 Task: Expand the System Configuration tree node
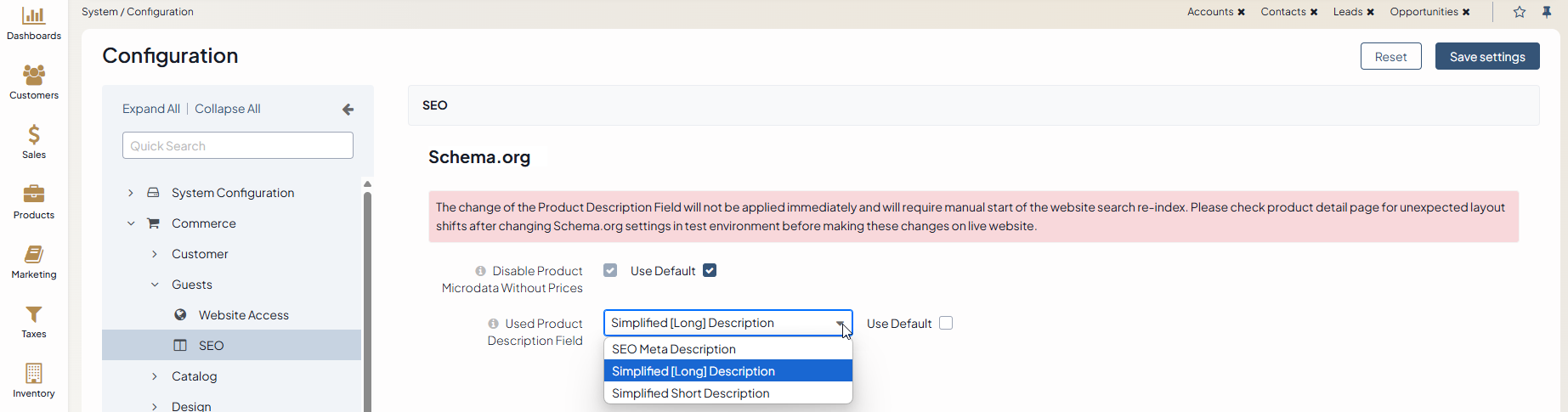[x=131, y=193]
